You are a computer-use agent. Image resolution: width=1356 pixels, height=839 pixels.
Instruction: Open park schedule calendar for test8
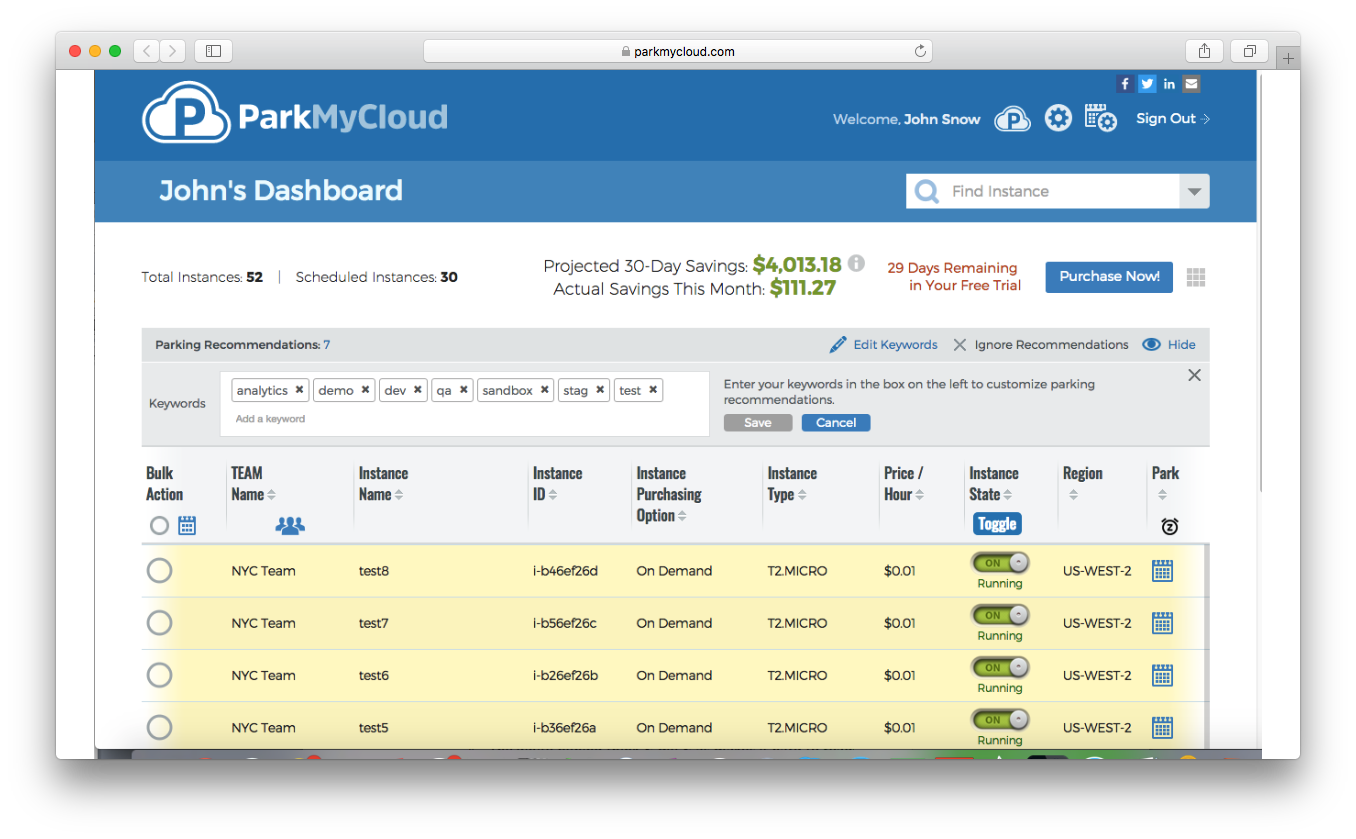click(1162, 571)
